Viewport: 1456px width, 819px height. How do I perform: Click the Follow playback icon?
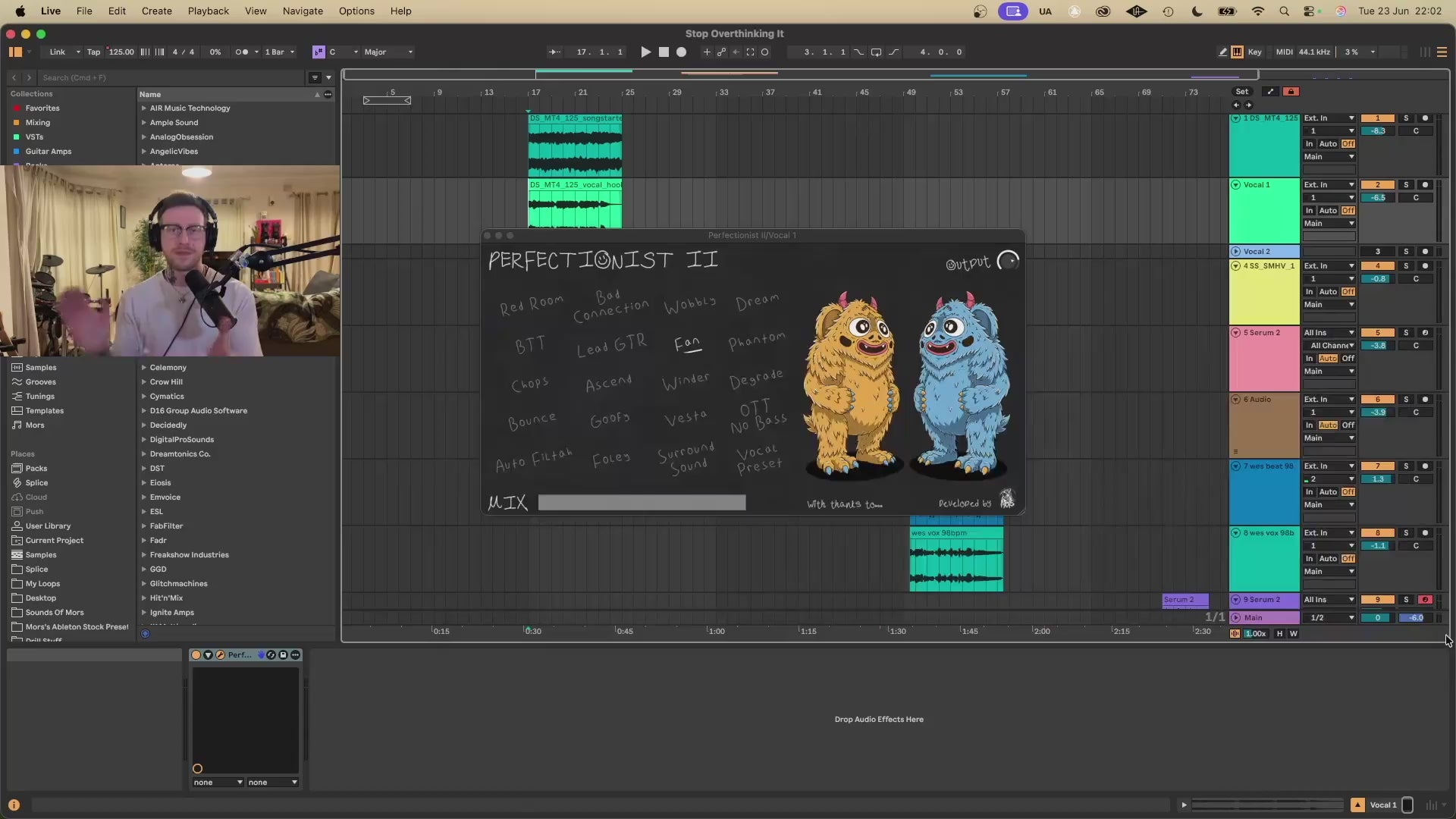coord(555,52)
